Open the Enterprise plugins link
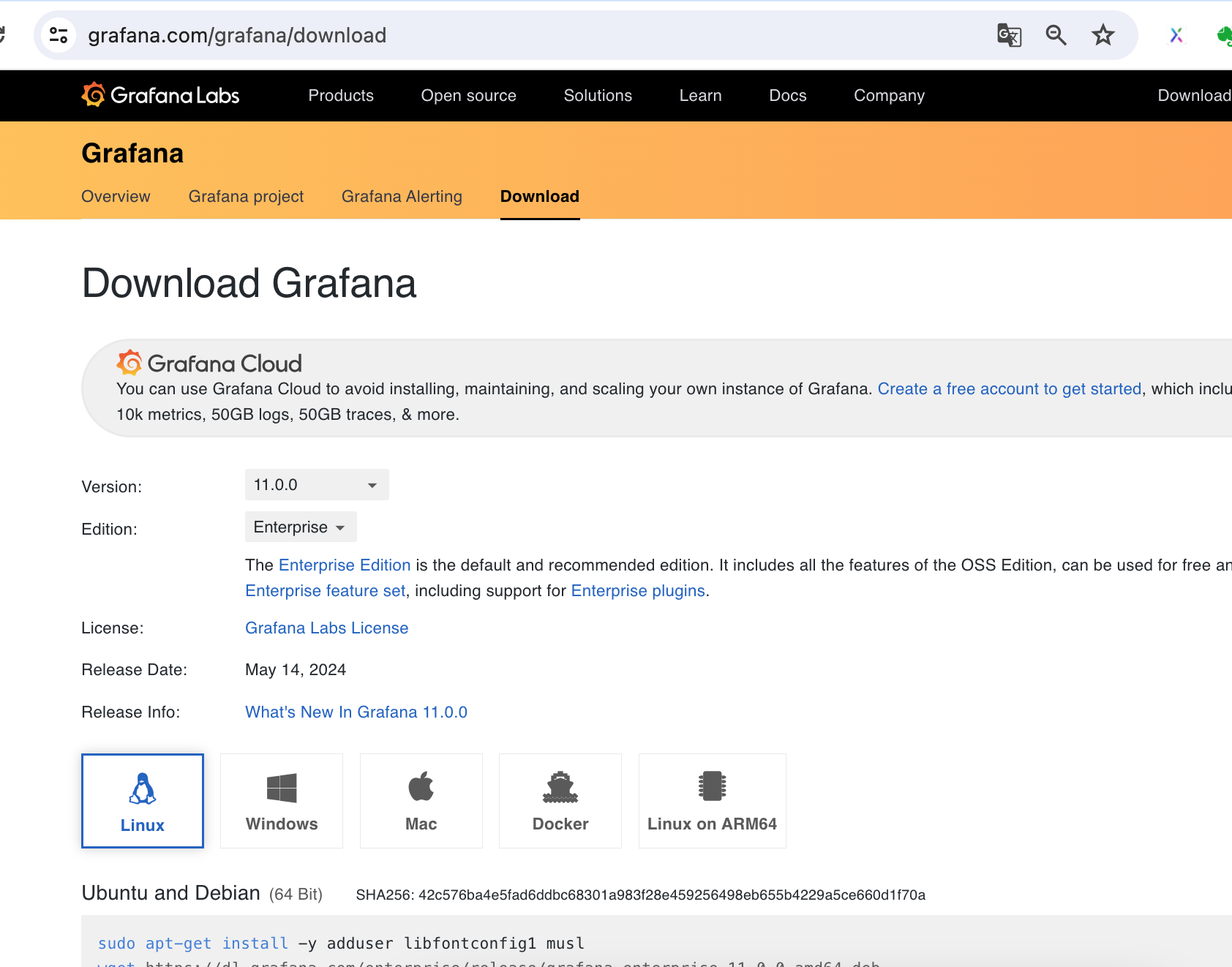 click(x=638, y=591)
